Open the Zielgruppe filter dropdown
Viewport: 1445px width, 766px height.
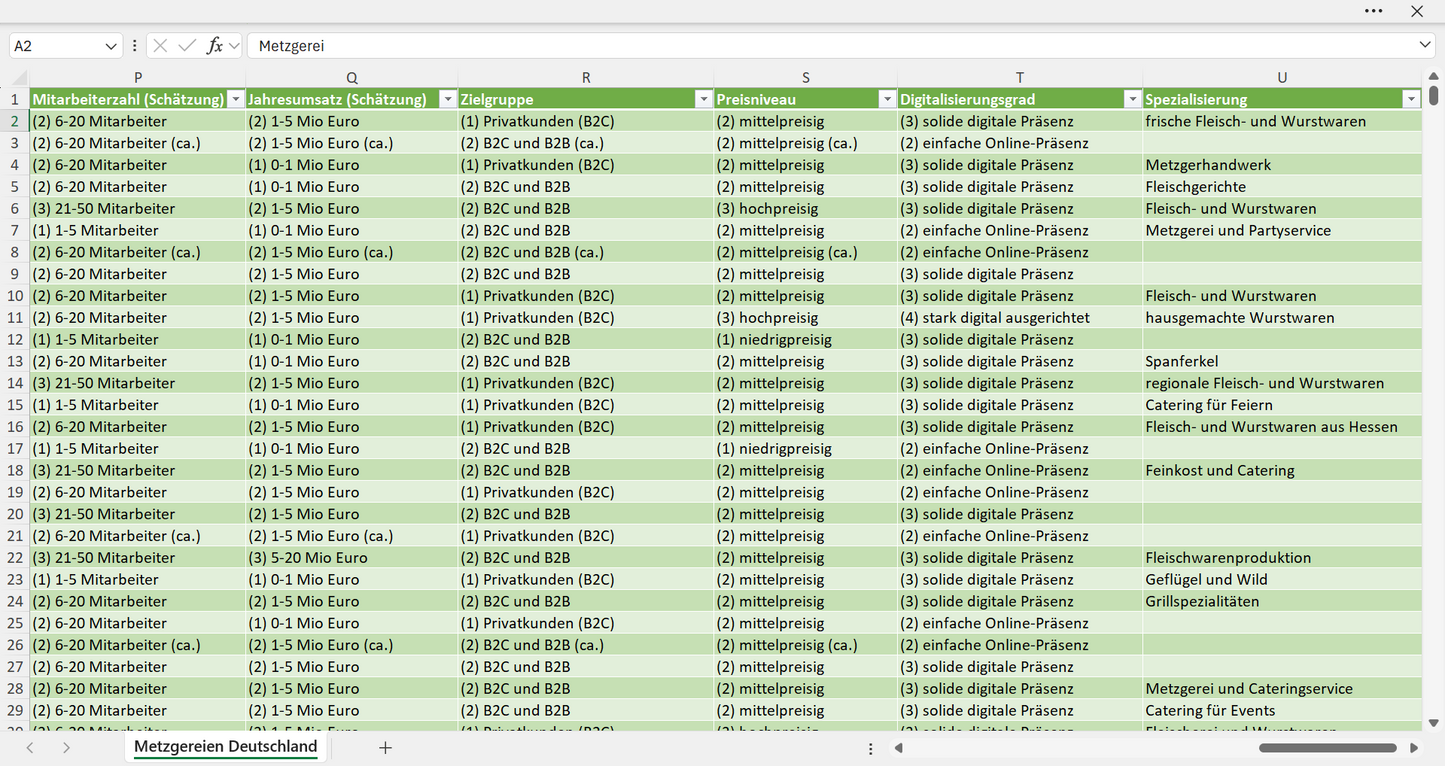703,99
